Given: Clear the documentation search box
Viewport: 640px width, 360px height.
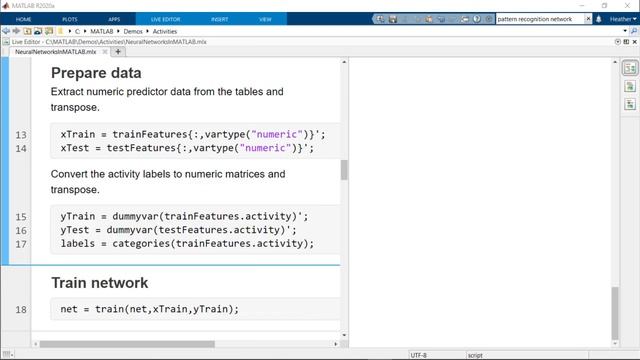Looking at the screenshot, I should point(588,19).
